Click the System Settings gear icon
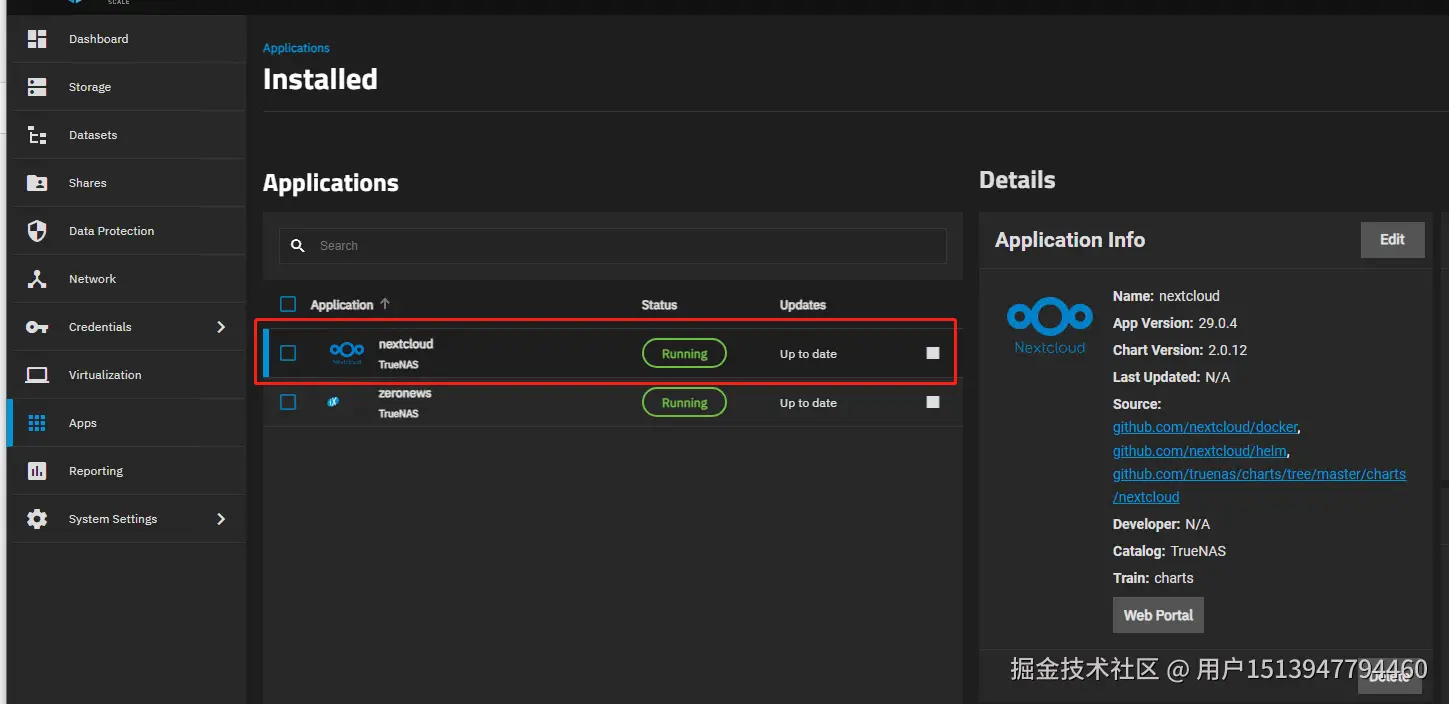The image size is (1449, 704). pyautogui.click(x=37, y=519)
